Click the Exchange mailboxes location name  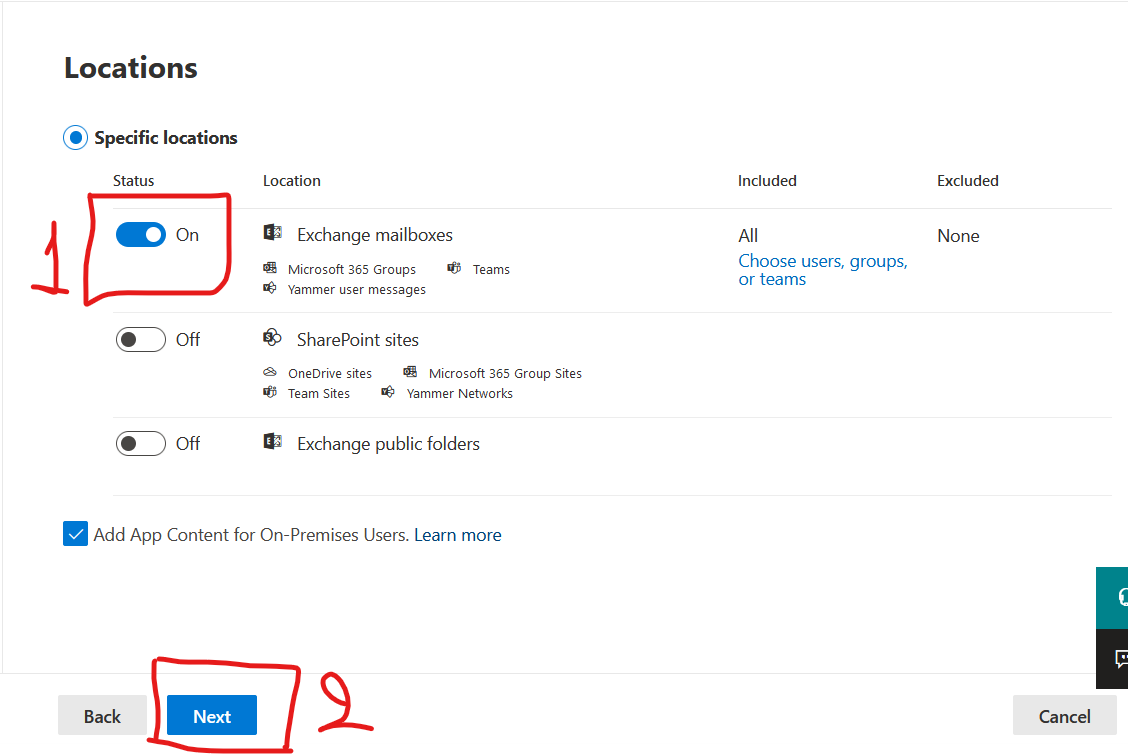375,235
